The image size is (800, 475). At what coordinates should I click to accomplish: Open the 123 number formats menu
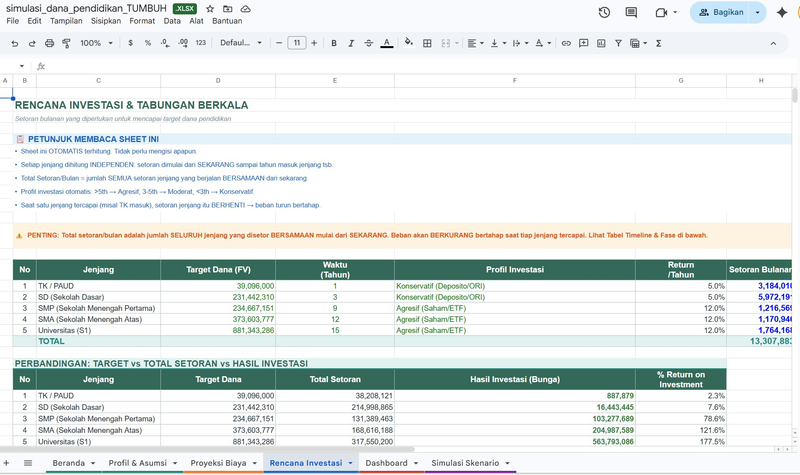(x=201, y=43)
